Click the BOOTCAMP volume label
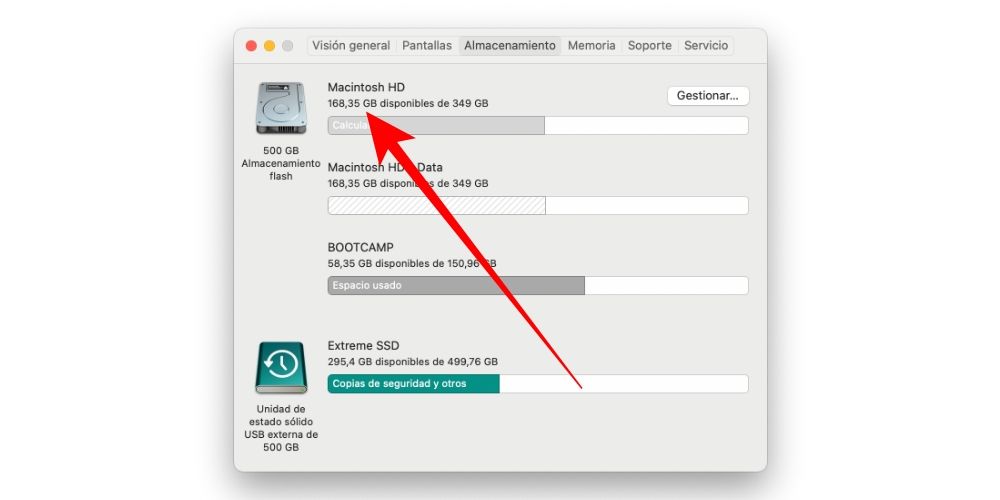 click(361, 247)
